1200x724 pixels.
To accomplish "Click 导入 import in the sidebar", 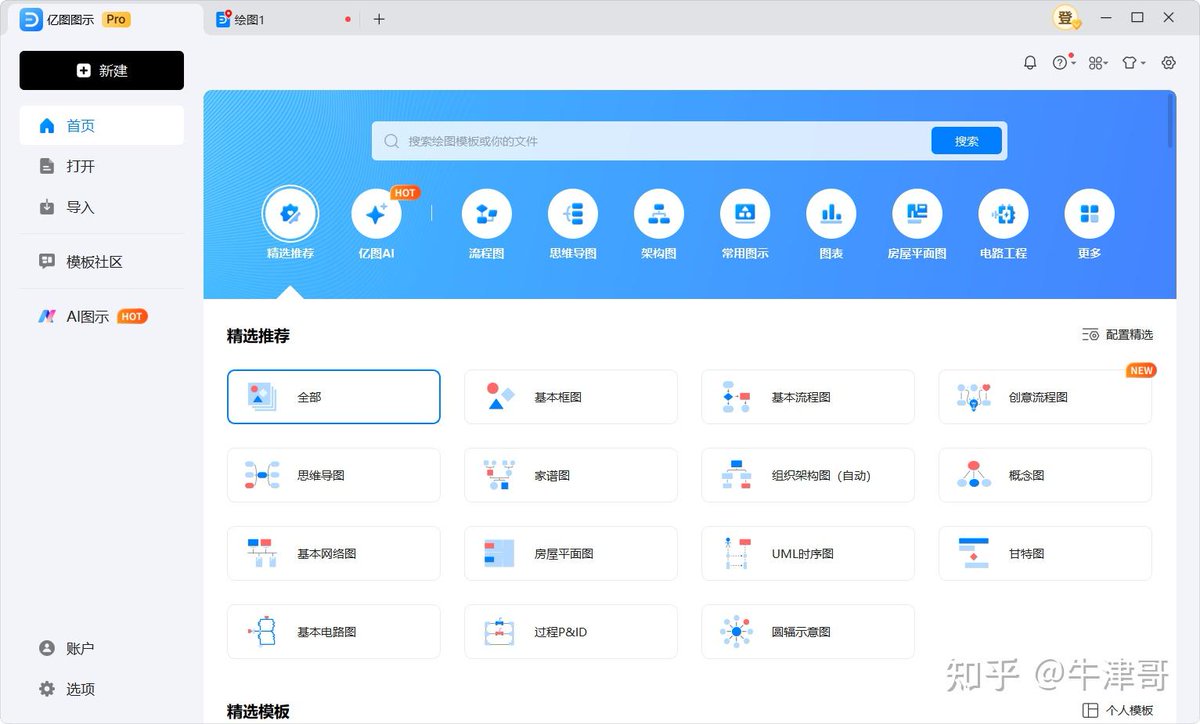I will (102, 208).
